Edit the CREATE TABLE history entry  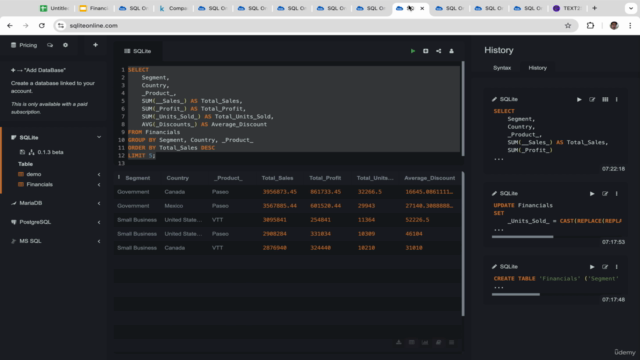coord(605,267)
